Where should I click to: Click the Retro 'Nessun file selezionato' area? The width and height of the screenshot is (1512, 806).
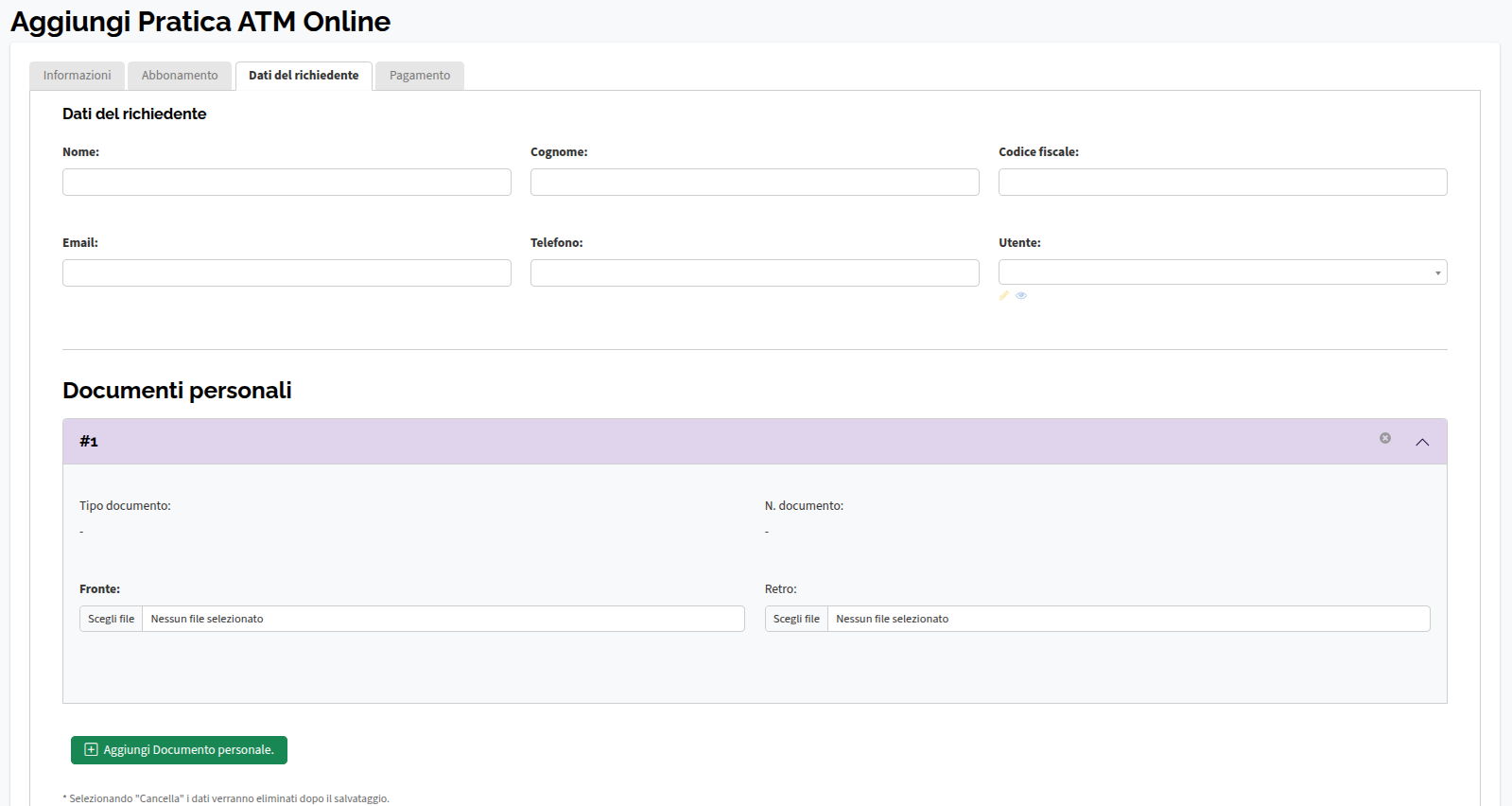coord(1127,619)
